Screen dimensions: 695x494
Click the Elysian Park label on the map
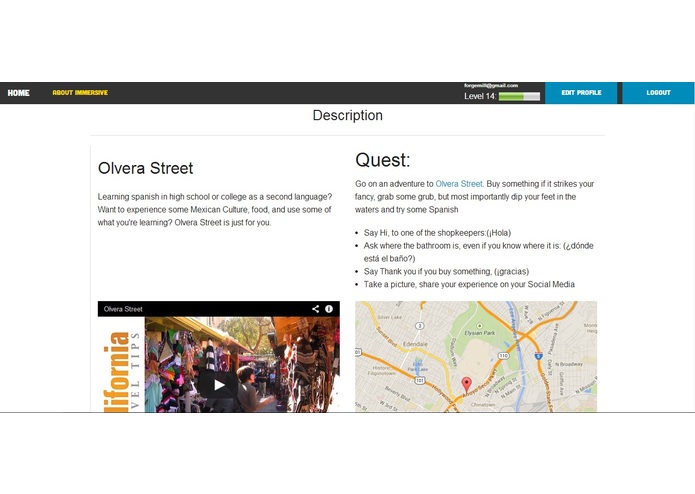tap(480, 332)
